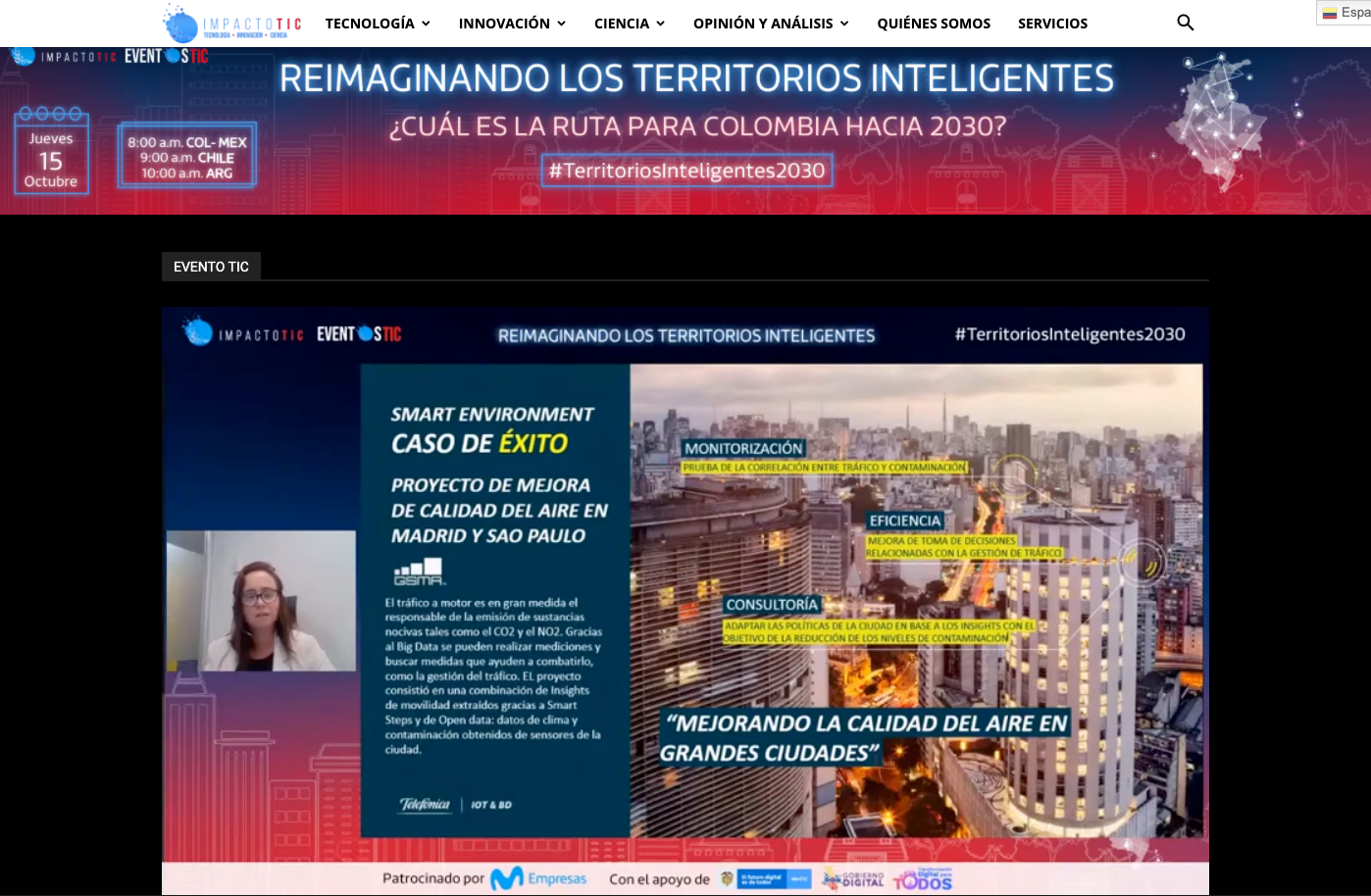Open the Ciencia menu item
Viewport: 1371px width, 896px height.
click(x=622, y=24)
